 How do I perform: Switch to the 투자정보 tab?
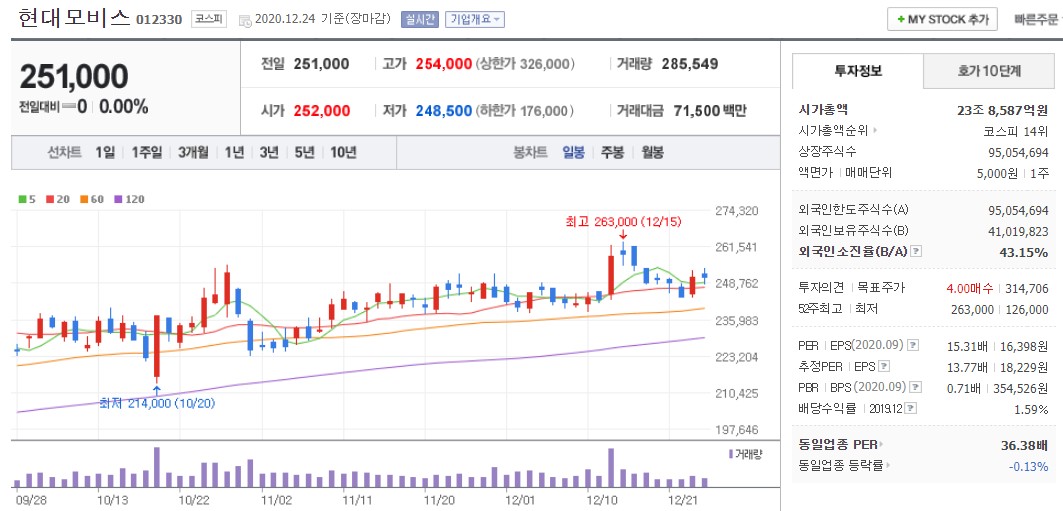click(x=858, y=71)
